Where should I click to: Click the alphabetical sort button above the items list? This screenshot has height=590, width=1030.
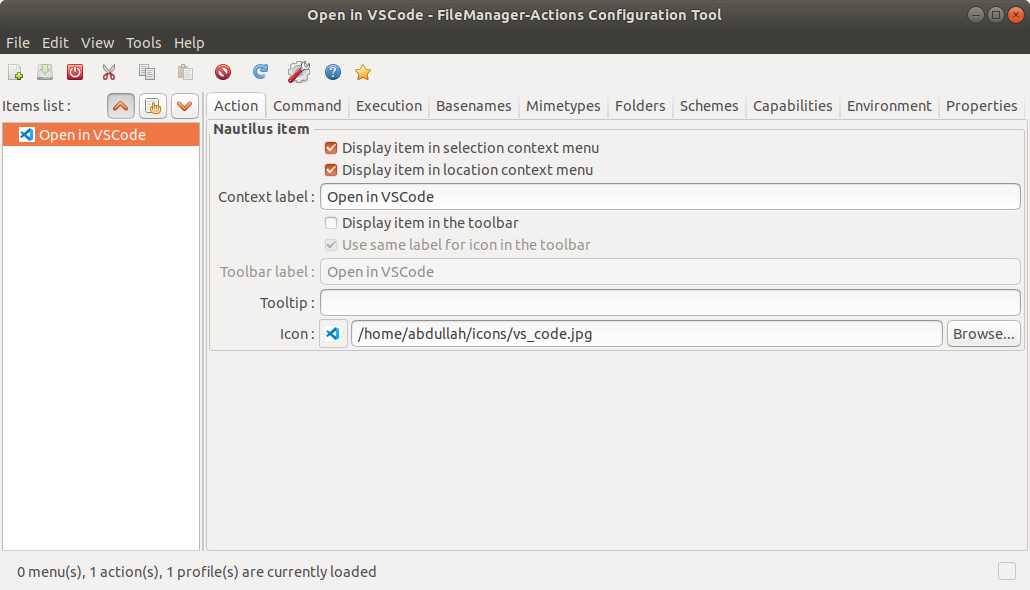(x=152, y=106)
